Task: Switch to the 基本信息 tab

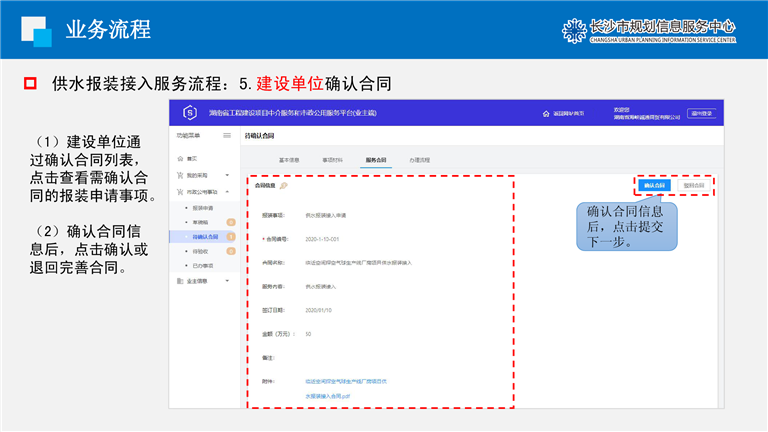Action: pyautogui.click(x=288, y=159)
